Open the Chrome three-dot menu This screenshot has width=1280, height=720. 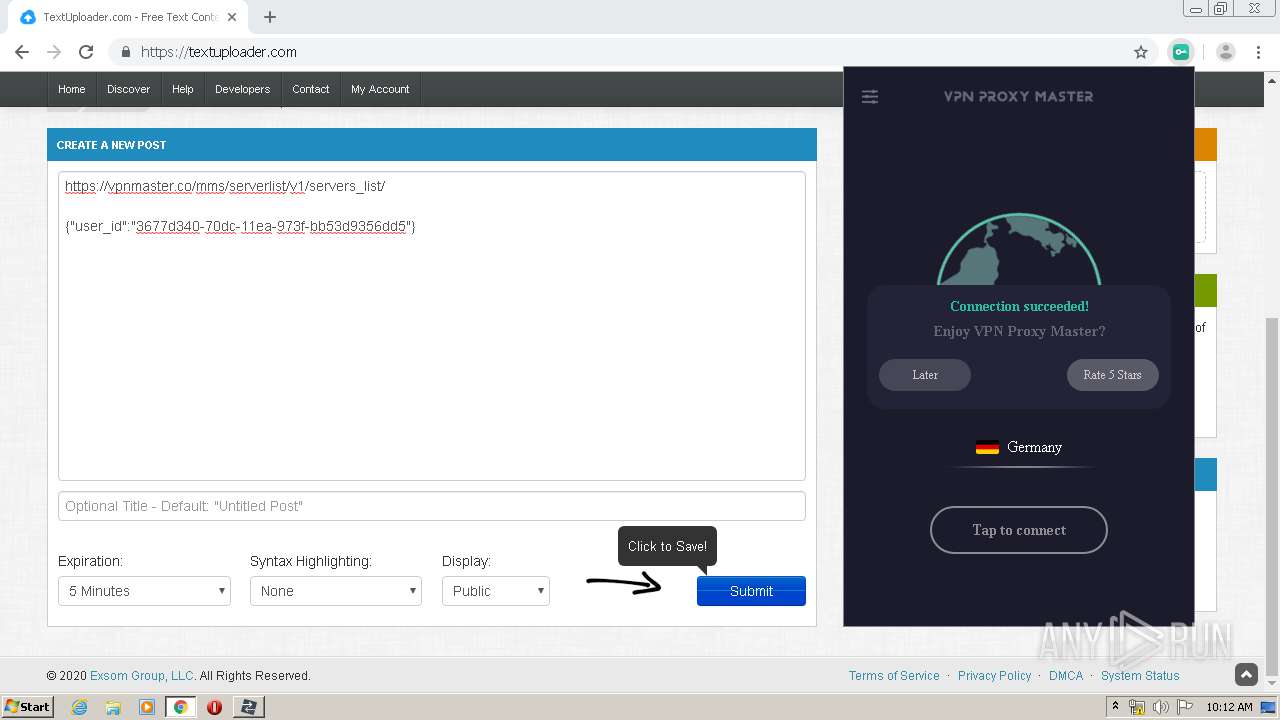[1258, 52]
